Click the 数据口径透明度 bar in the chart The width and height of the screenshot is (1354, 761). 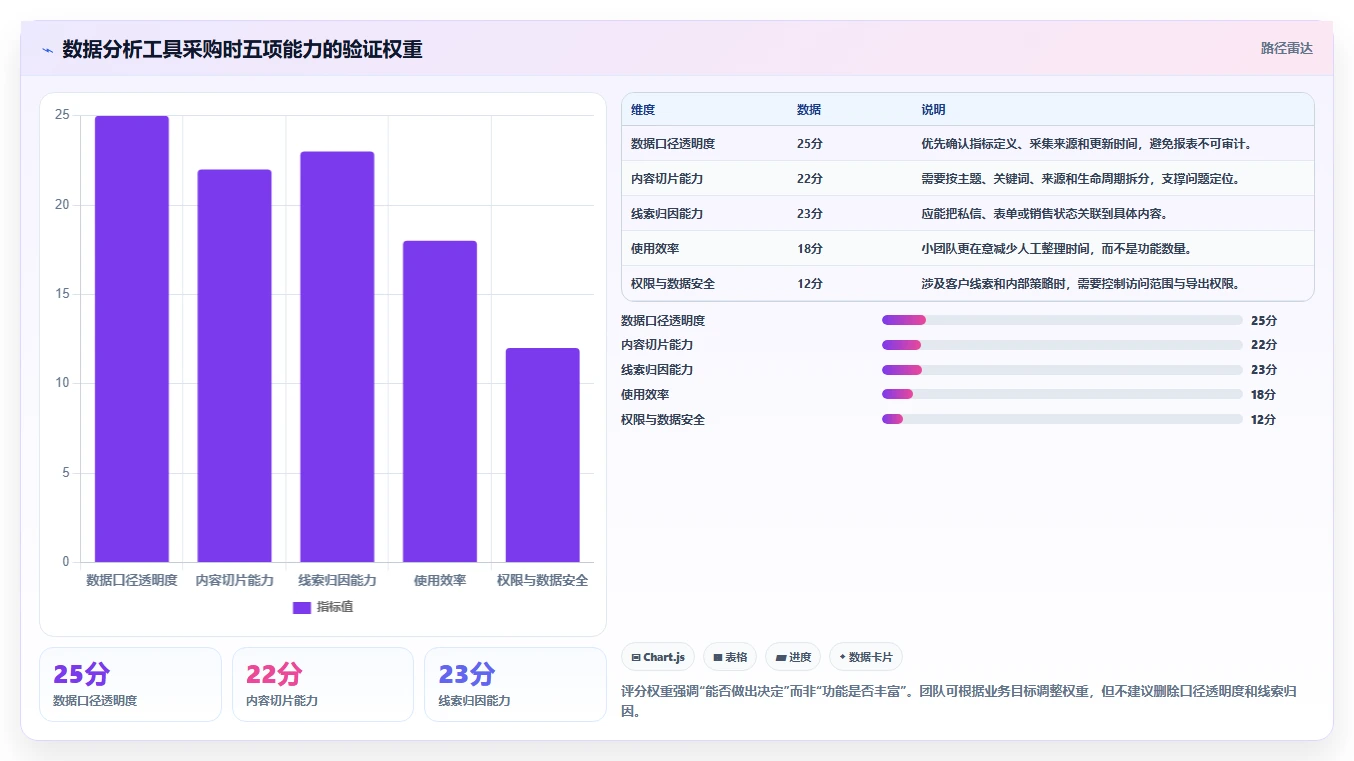pyautogui.click(x=132, y=339)
